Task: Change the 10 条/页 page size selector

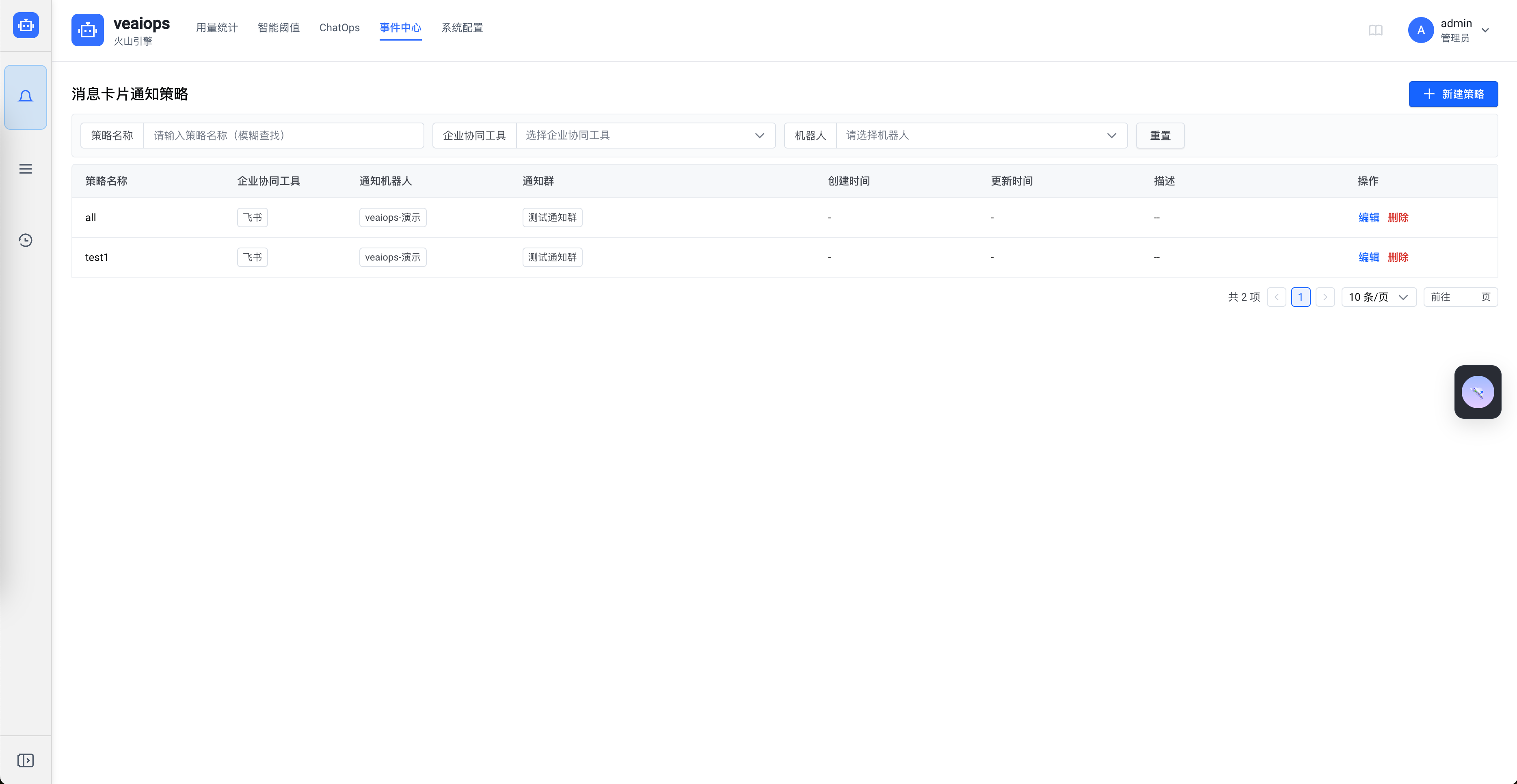Action: [1378, 297]
